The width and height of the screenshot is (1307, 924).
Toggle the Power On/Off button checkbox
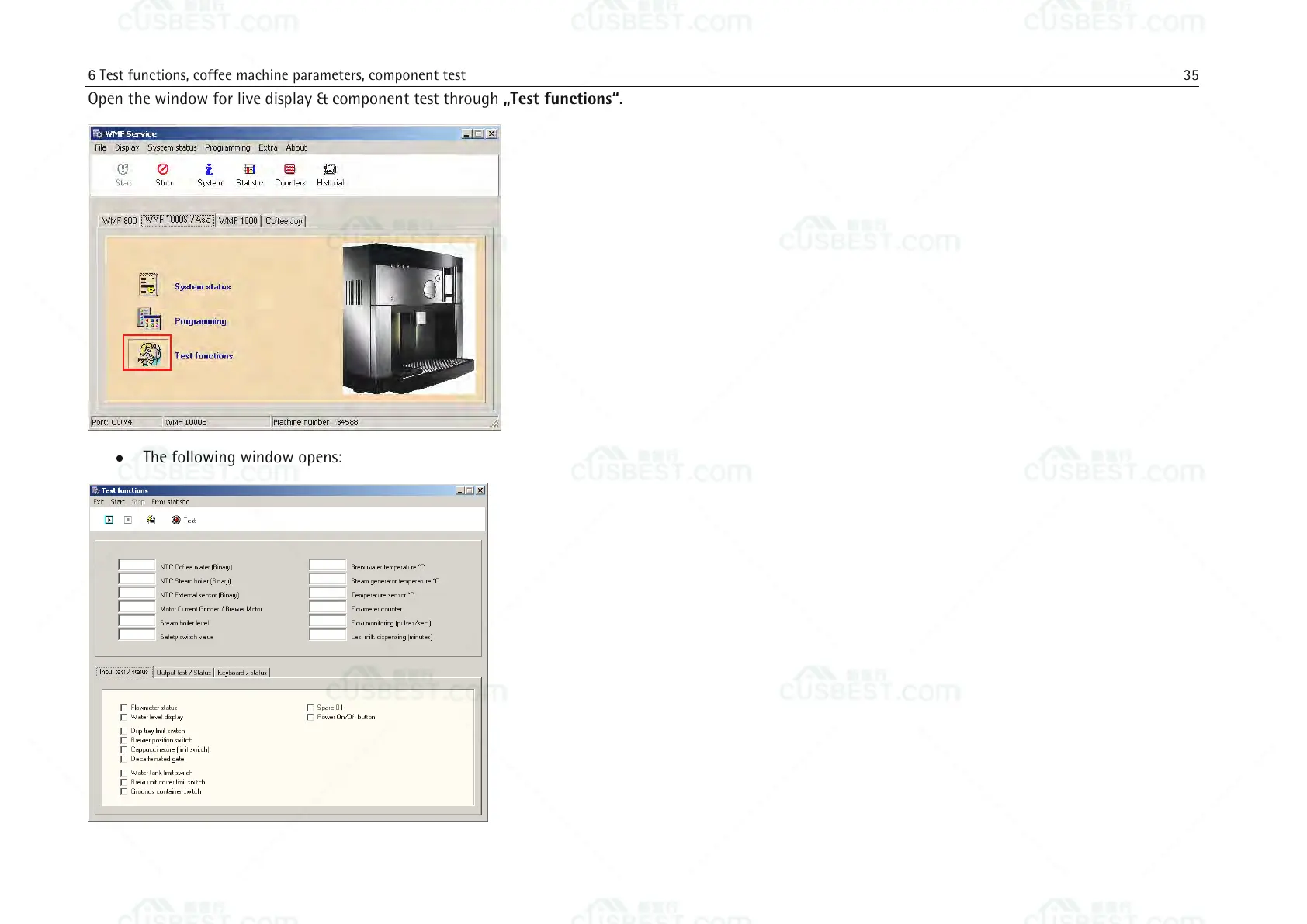[x=310, y=717]
